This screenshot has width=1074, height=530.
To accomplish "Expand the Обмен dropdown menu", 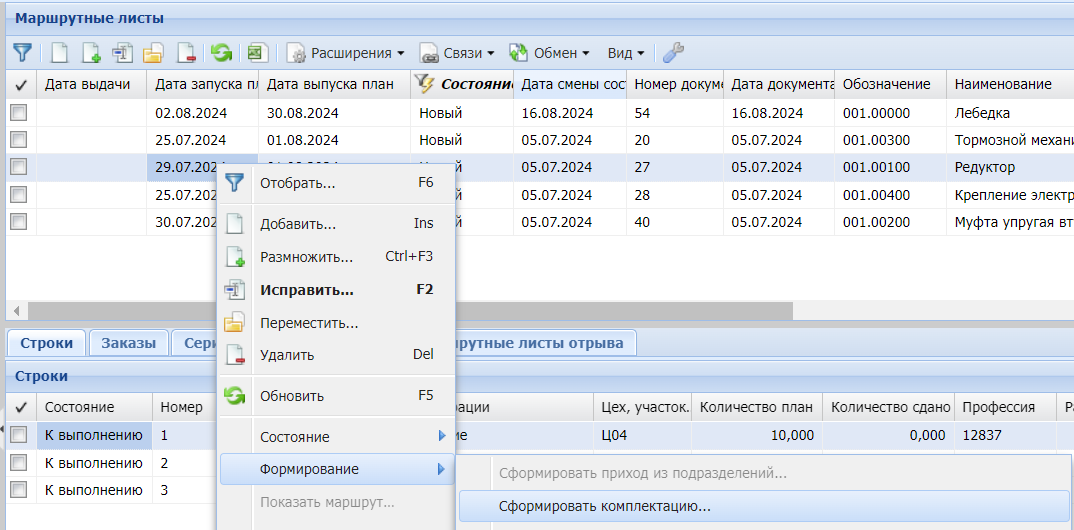I will (x=550, y=53).
